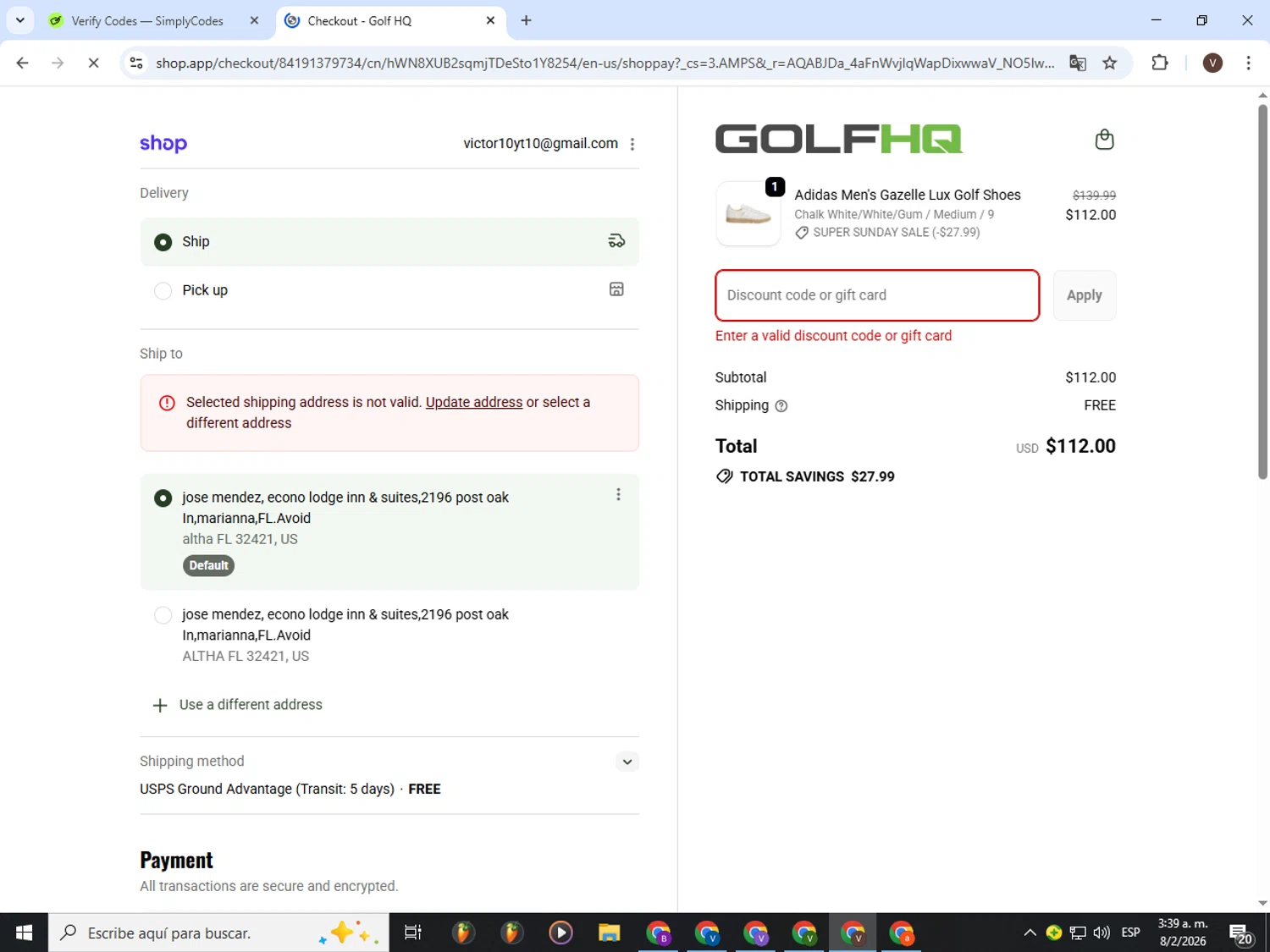Close the Verify Codes tab
This screenshot has height=952, width=1270.
coord(254,20)
